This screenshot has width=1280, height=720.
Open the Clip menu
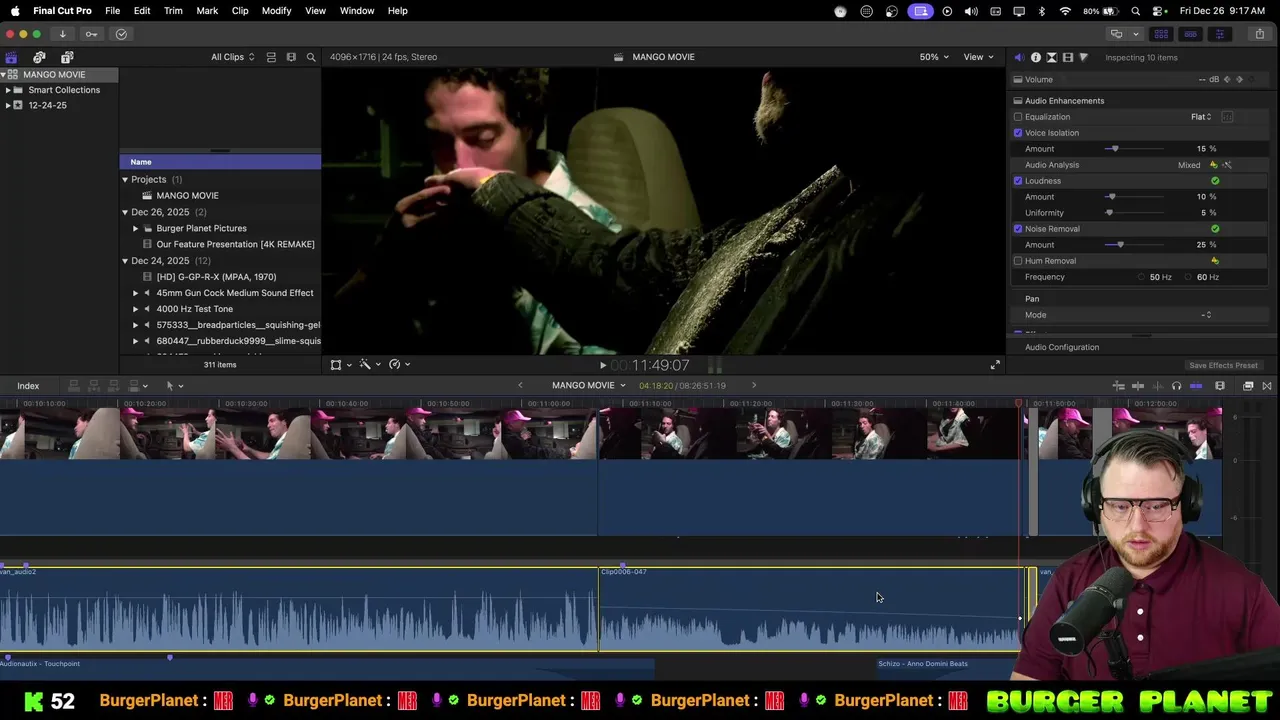click(240, 11)
